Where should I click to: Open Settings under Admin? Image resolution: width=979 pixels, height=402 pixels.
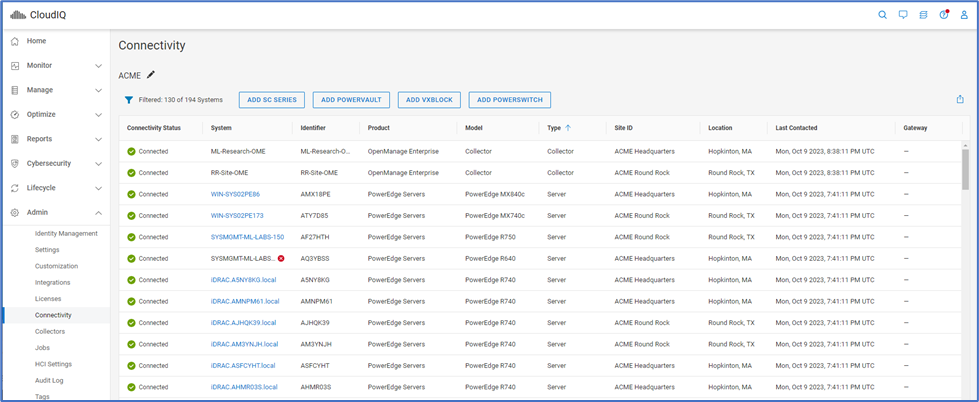point(47,250)
